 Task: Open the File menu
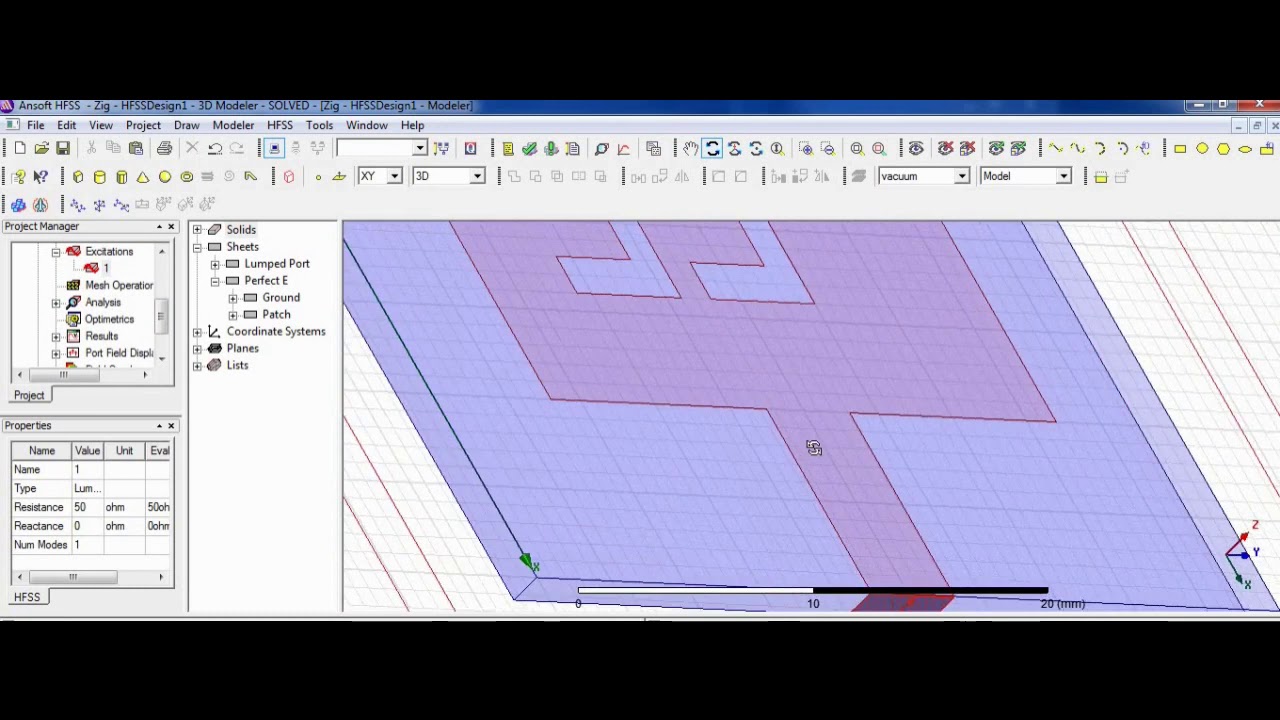(x=35, y=125)
